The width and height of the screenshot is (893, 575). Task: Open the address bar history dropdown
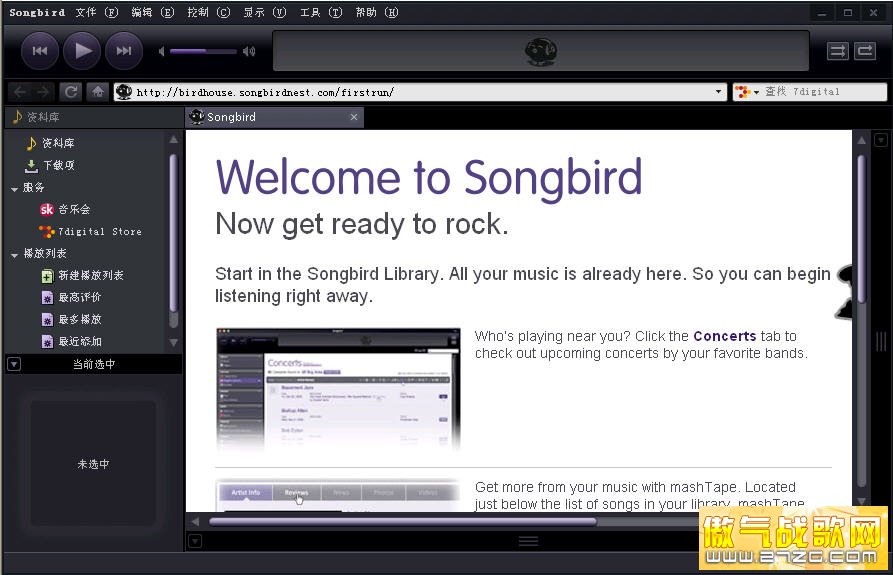click(719, 92)
